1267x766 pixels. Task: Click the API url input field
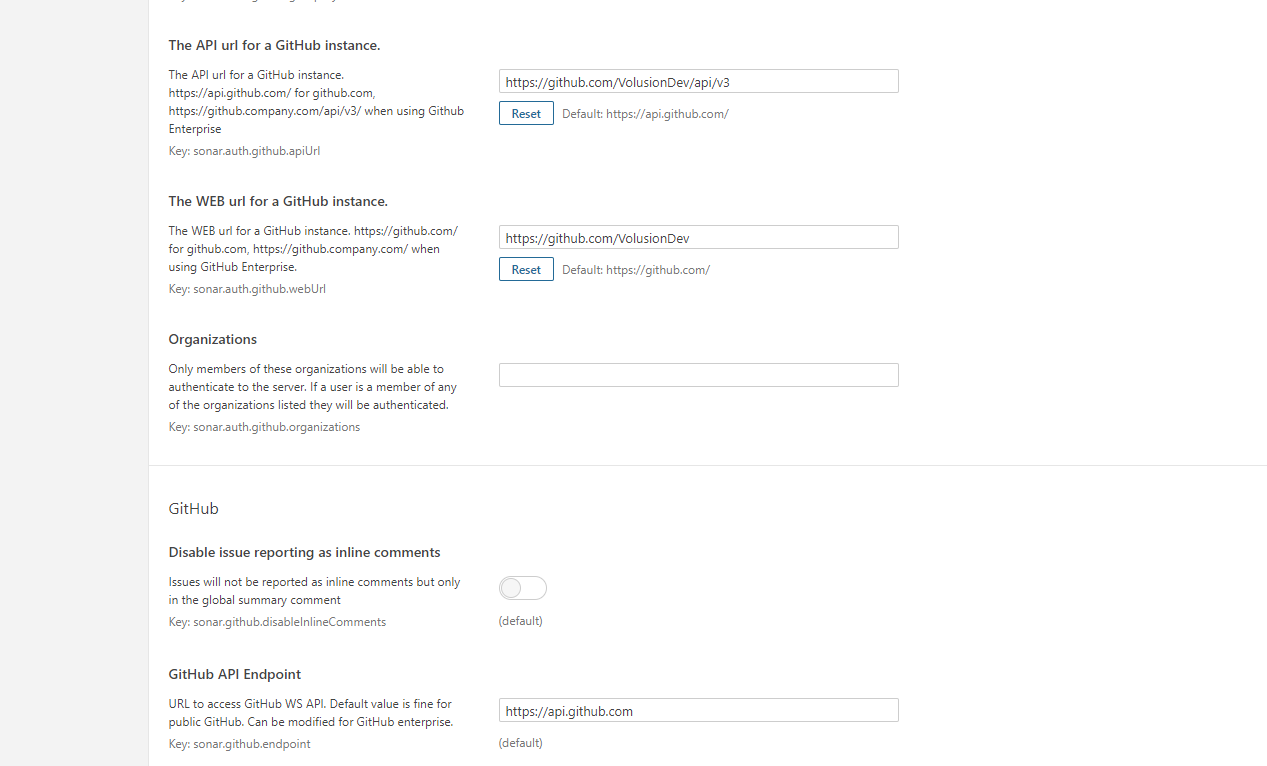(x=698, y=82)
